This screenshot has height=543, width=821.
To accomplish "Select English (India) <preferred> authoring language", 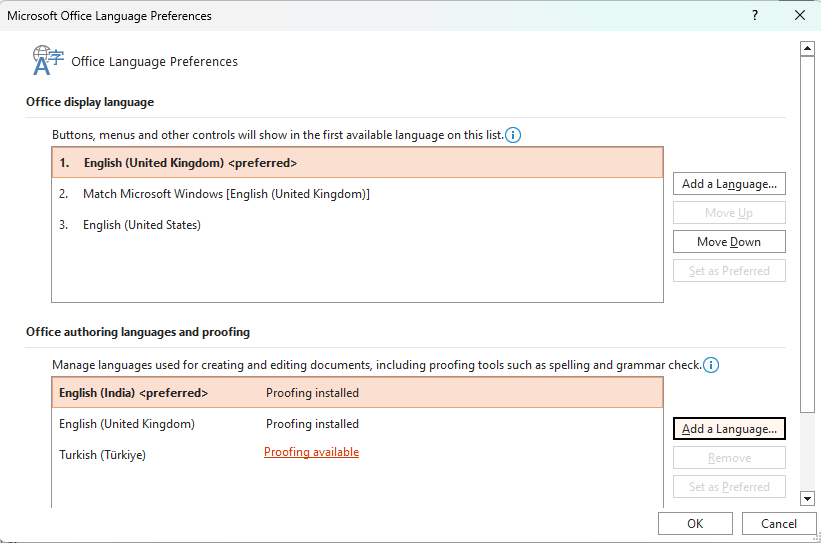I will [x=358, y=393].
